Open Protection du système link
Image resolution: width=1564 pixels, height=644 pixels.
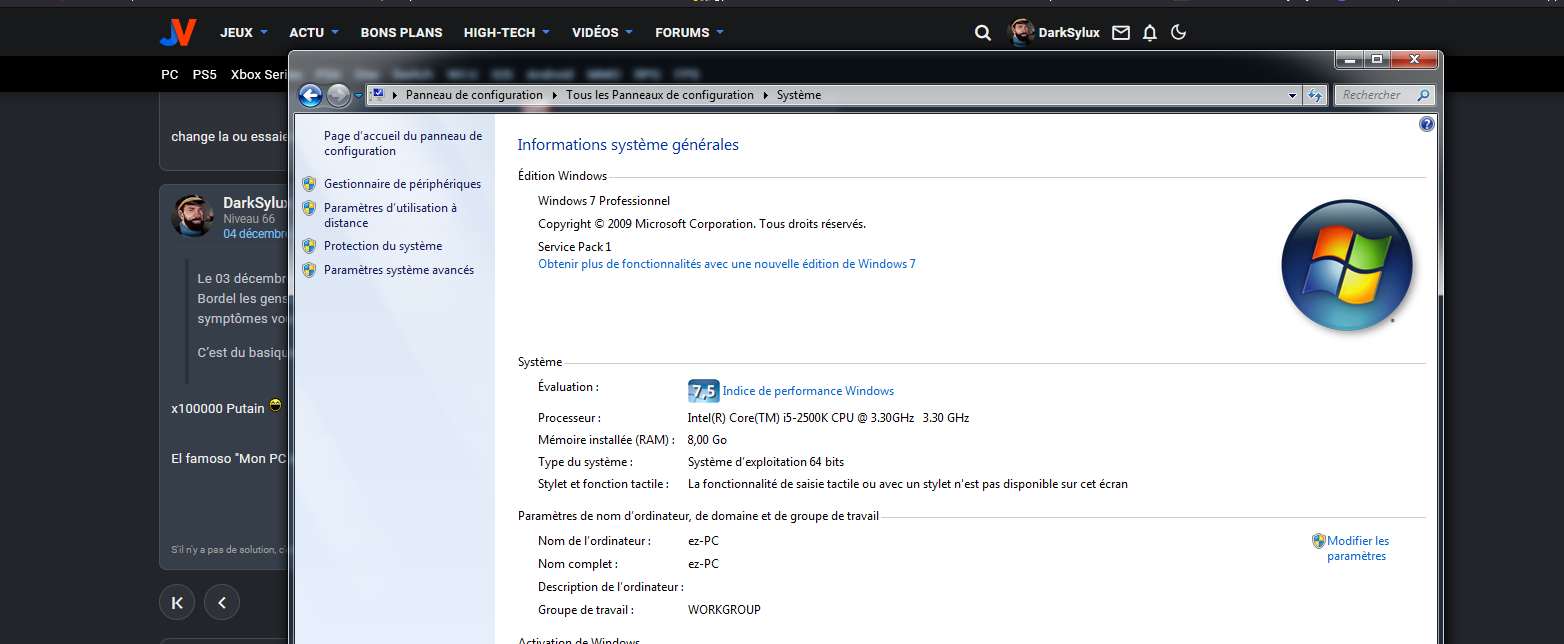pyautogui.click(x=383, y=246)
